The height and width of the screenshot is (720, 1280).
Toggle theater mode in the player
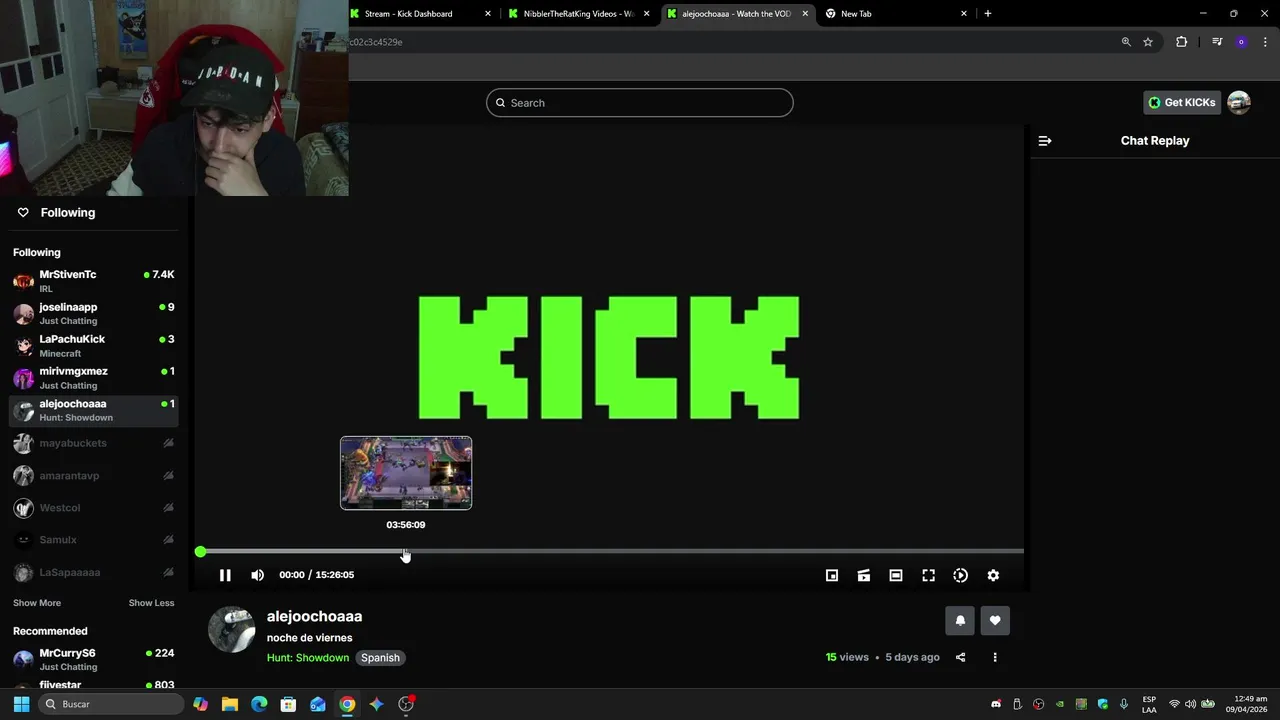896,575
